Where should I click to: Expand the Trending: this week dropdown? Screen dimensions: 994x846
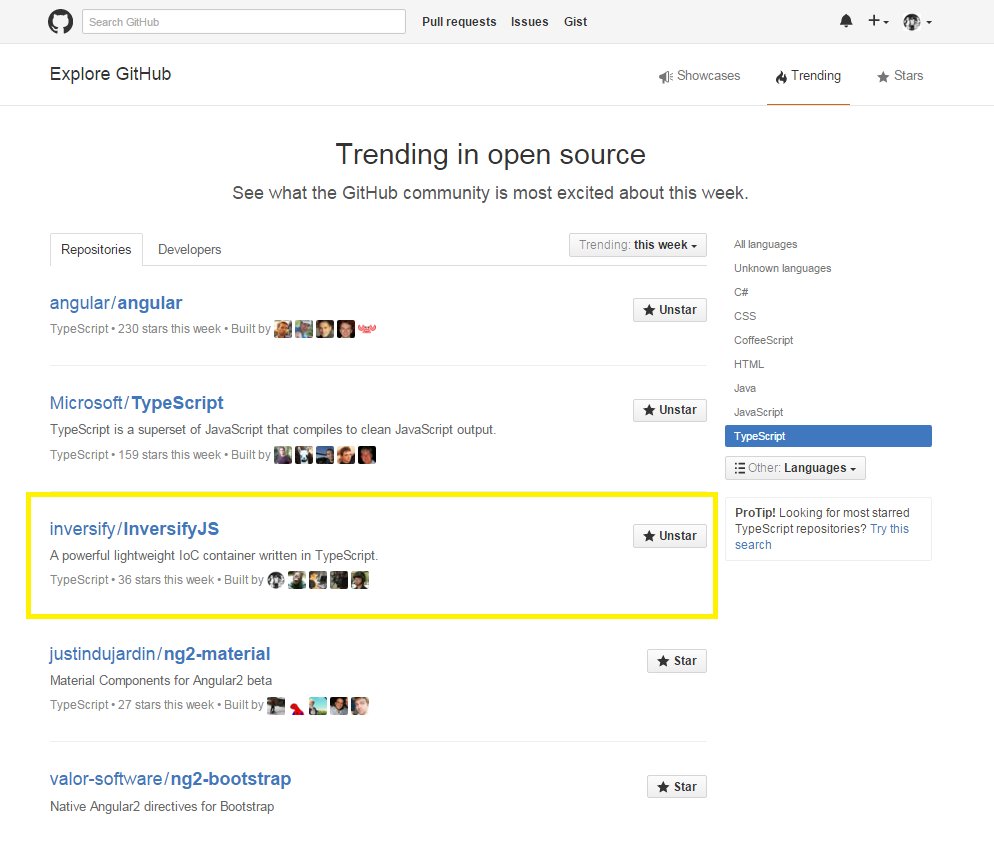(638, 245)
